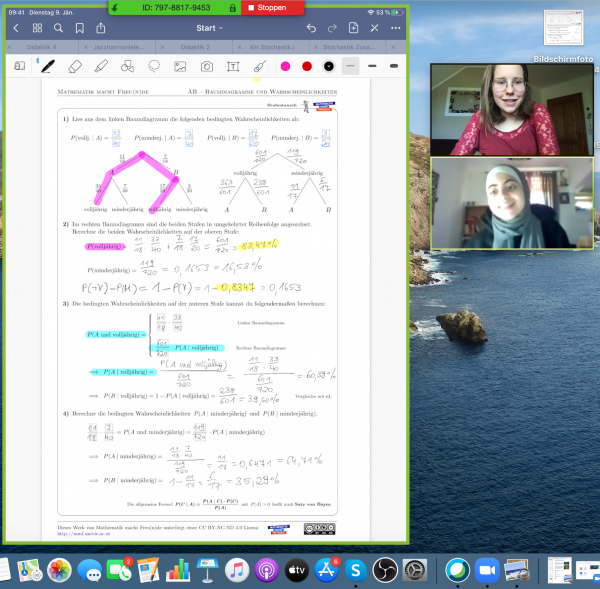Viewport: 600px width, 589px height.
Task: Choose the lasso selection tool
Action: pos(154,66)
